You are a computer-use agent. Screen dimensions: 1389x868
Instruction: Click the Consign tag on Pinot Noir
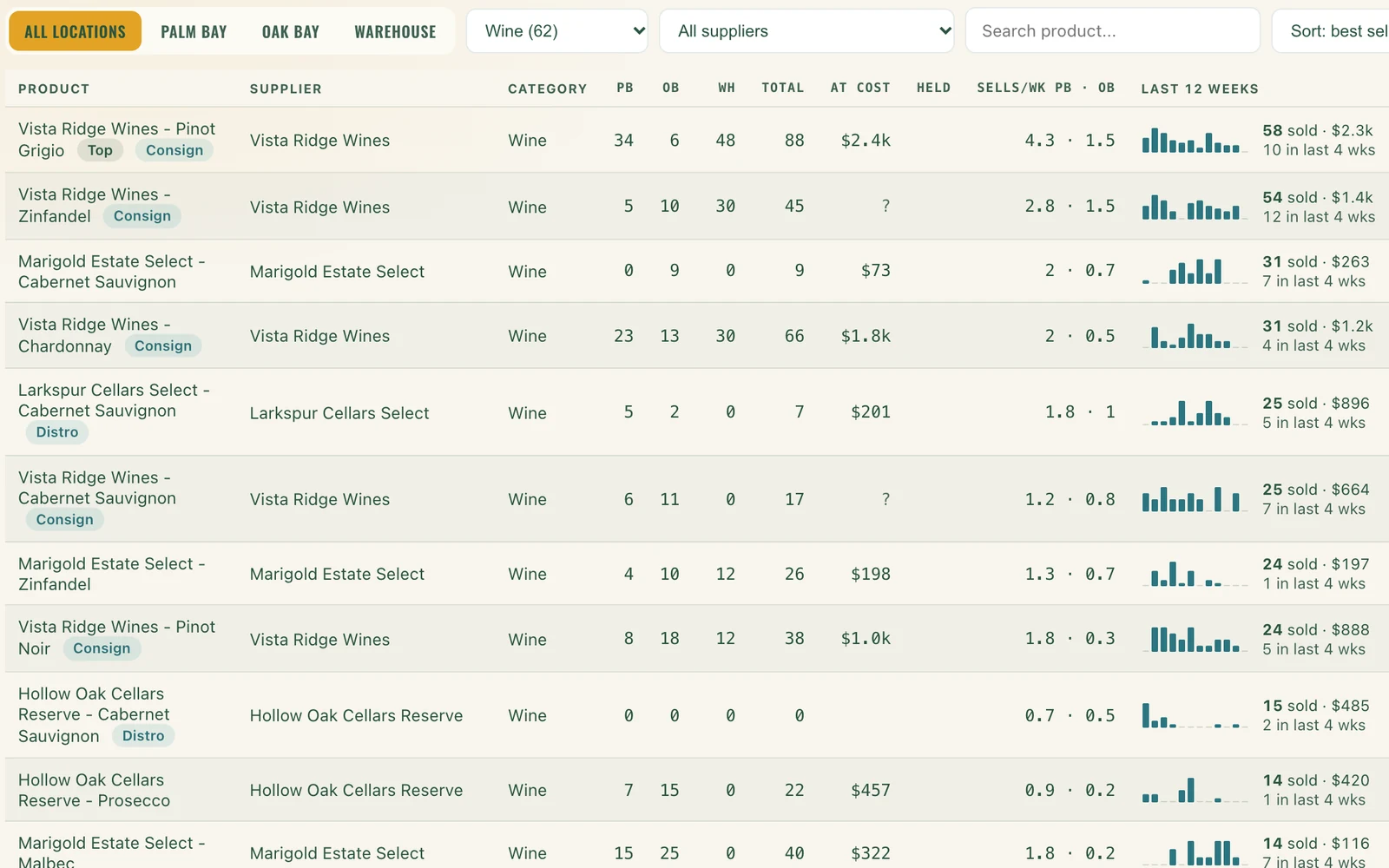(x=102, y=648)
